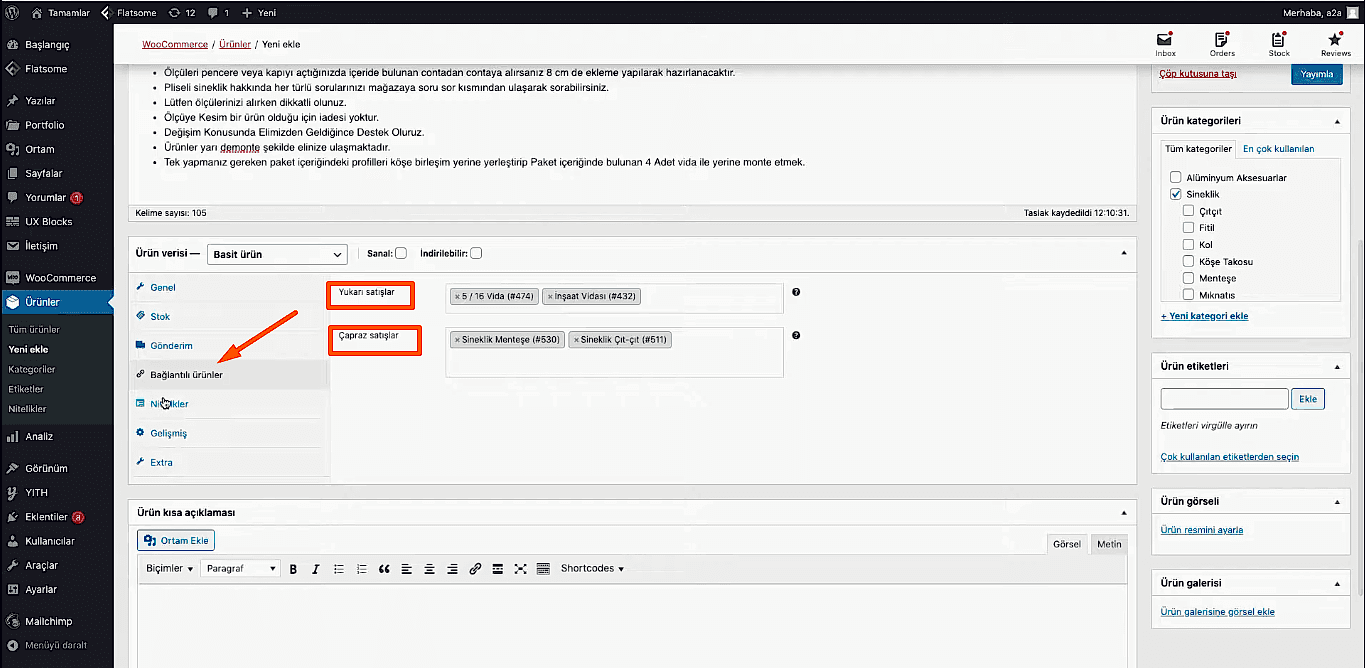
Task: Remove the Sineklik Menteşe (#530) tag
Action: coord(457,340)
